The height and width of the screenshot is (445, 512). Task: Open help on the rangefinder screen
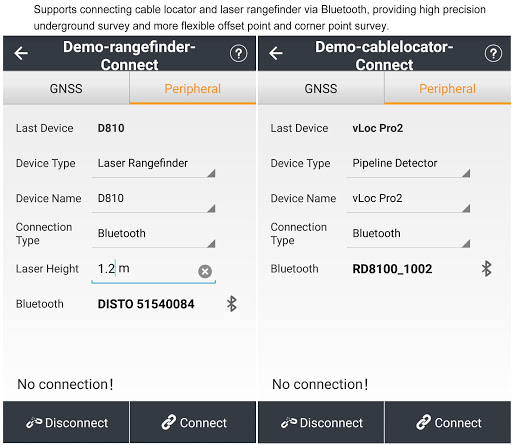click(x=238, y=53)
